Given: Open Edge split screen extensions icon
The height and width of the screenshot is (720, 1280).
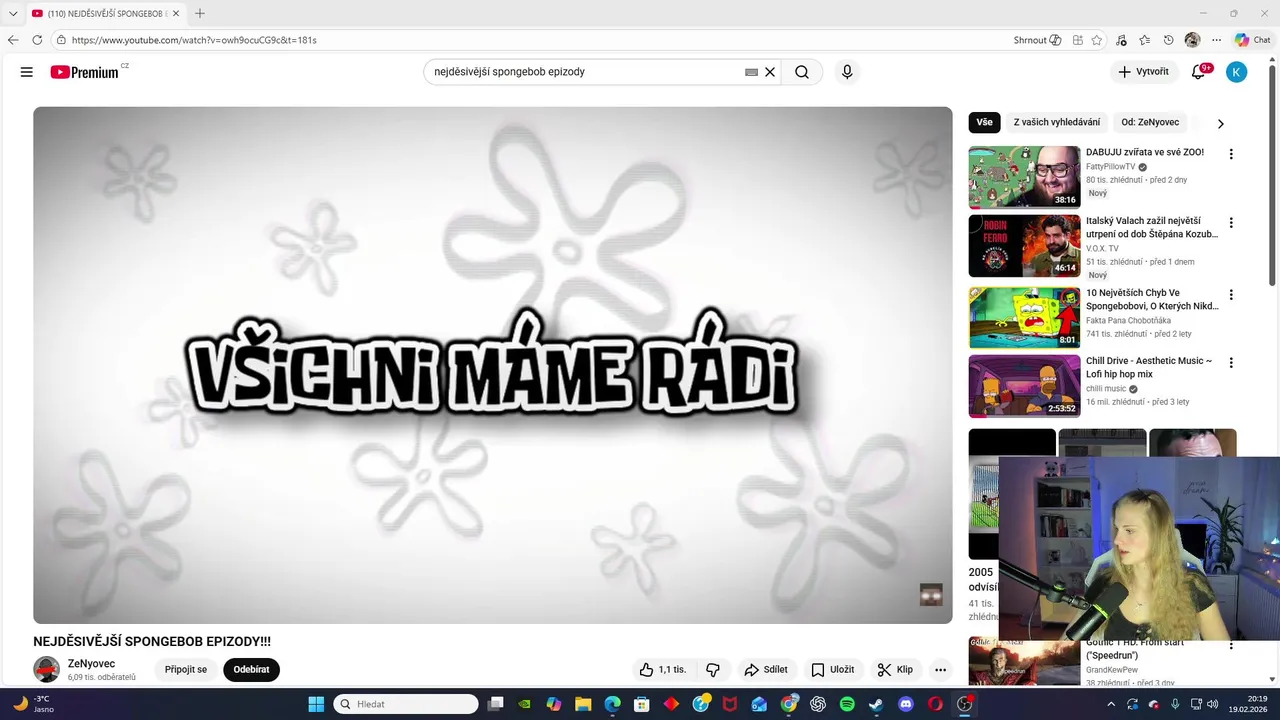Looking at the screenshot, I should pyautogui.click(x=1078, y=40).
